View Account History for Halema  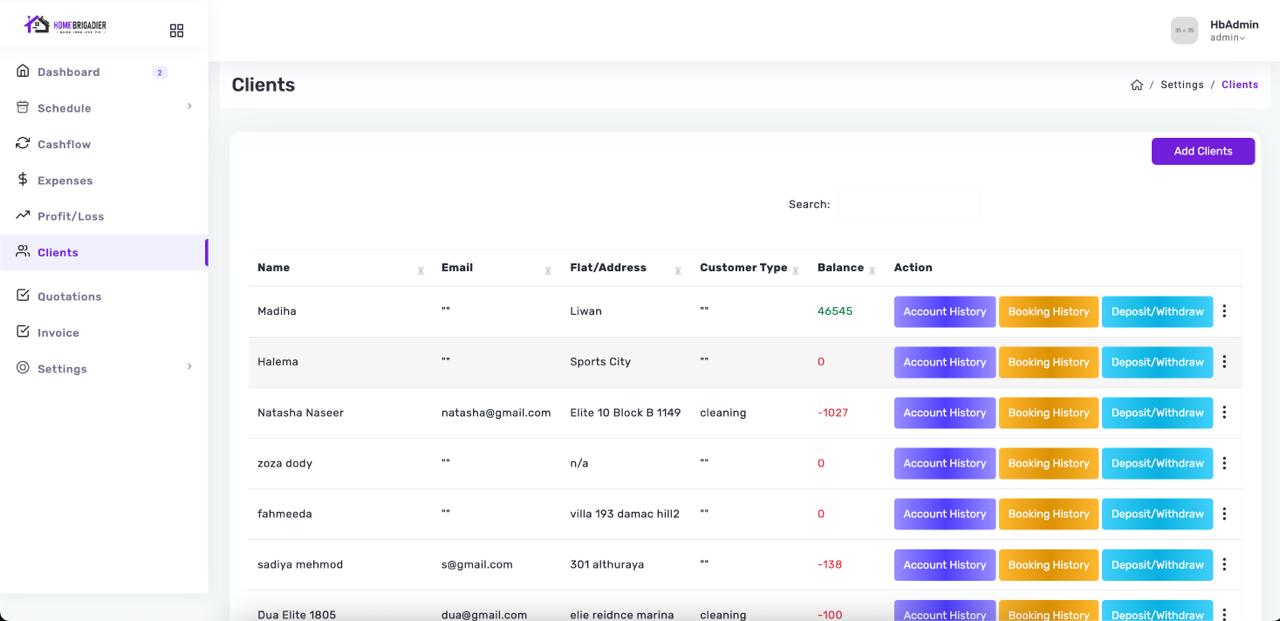pos(944,362)
